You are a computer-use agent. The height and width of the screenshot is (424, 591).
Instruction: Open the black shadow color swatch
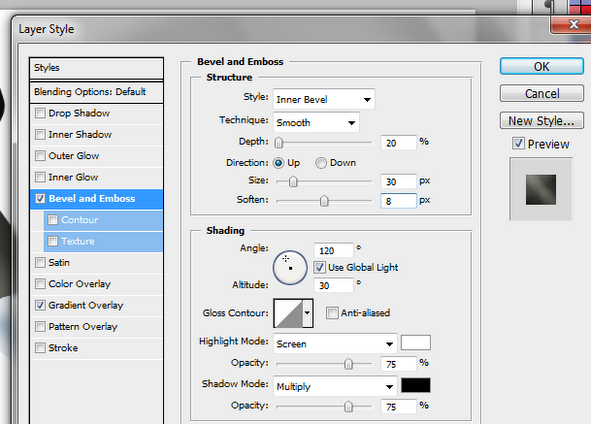point(416,386)
